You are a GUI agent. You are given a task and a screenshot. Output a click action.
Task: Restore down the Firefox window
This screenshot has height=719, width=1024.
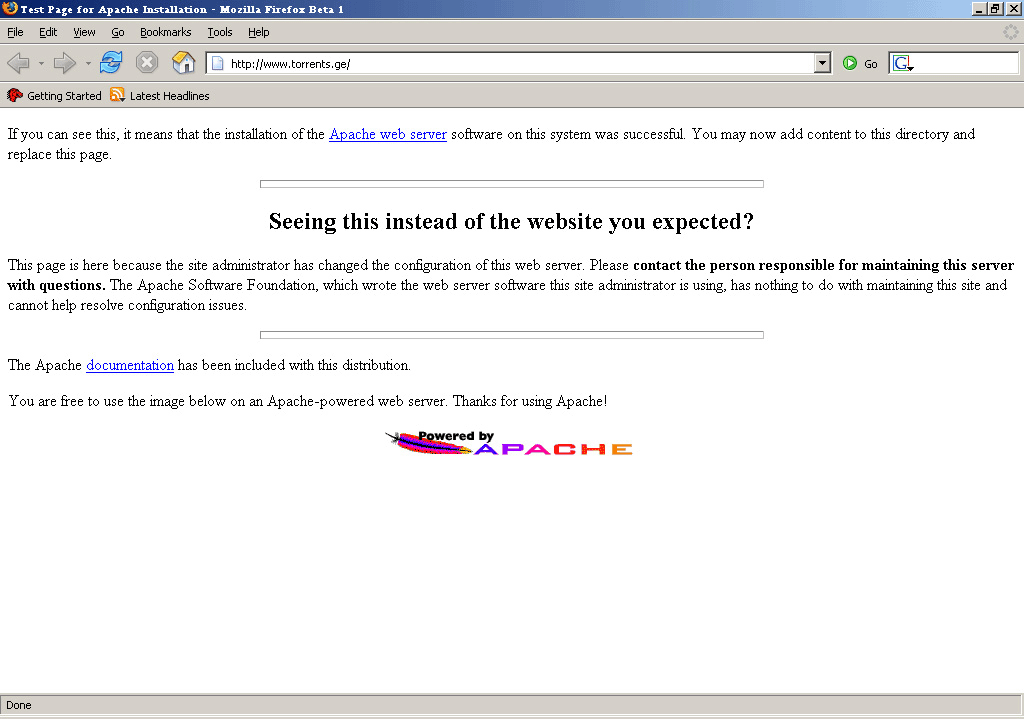[994, 9]
